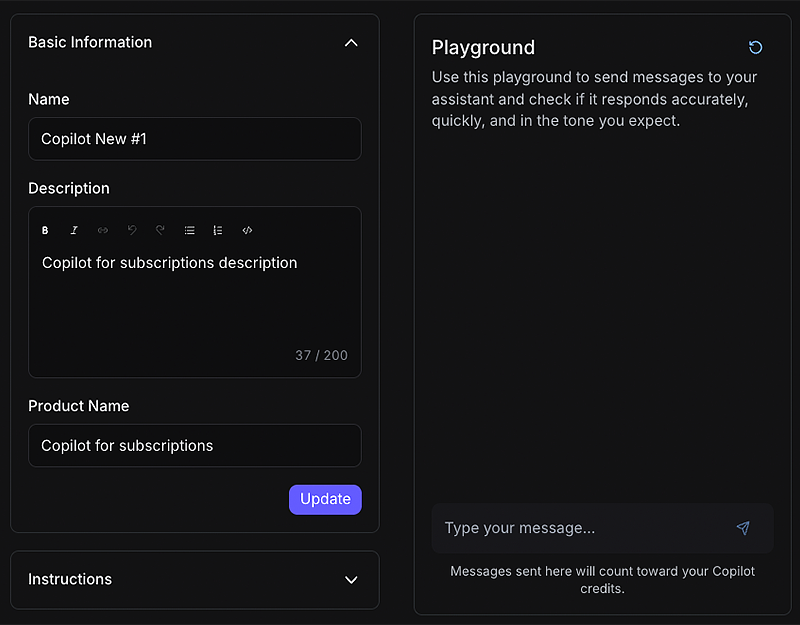Click the undo icon in editor toolbar
The height and width of the screenshot is (625, 800).
[x=131, y=230]
